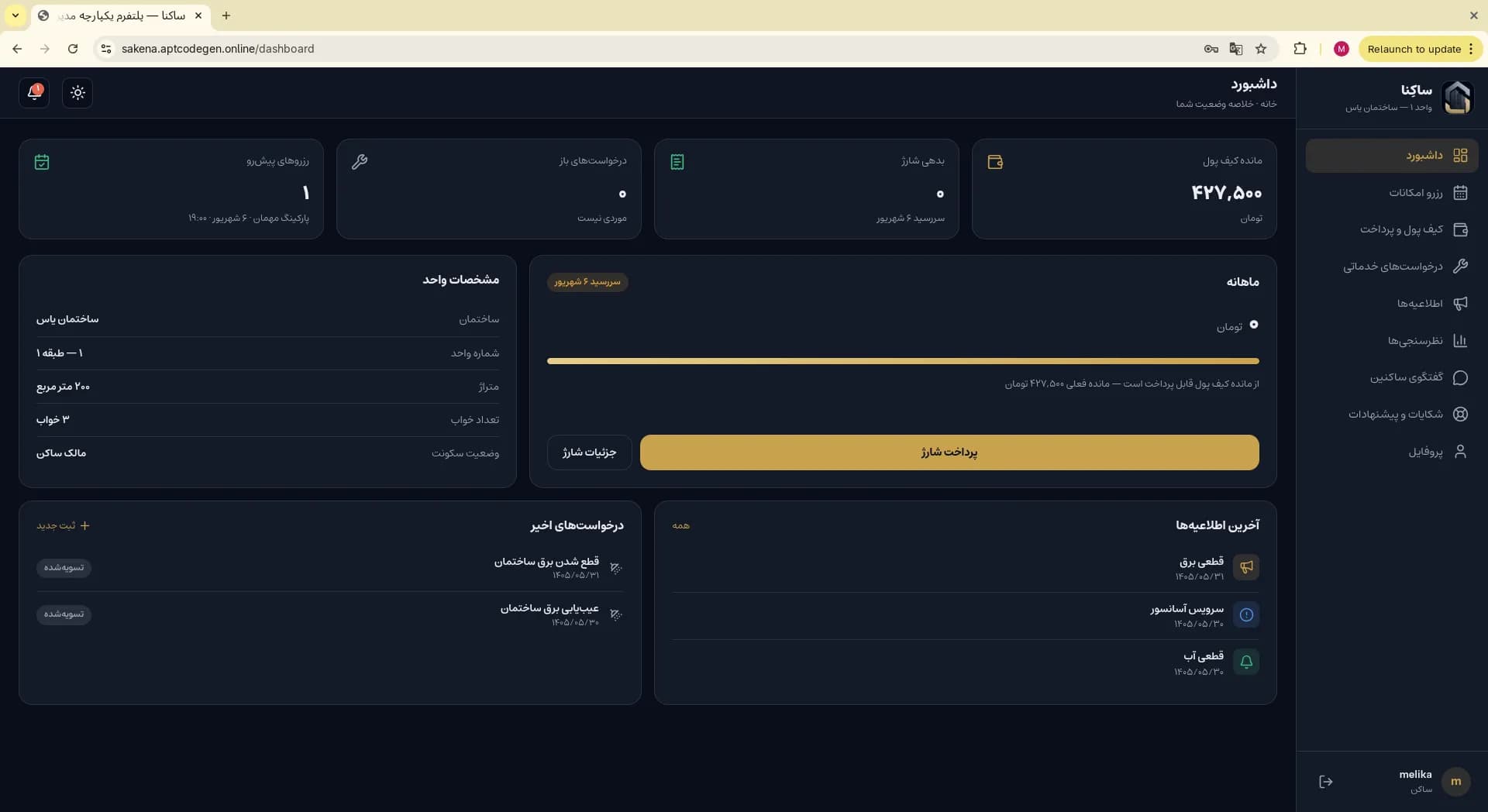Click the ۴۲۷,۵۰۰ wallet balance value
The image size is (1488, 812).
1227,193
